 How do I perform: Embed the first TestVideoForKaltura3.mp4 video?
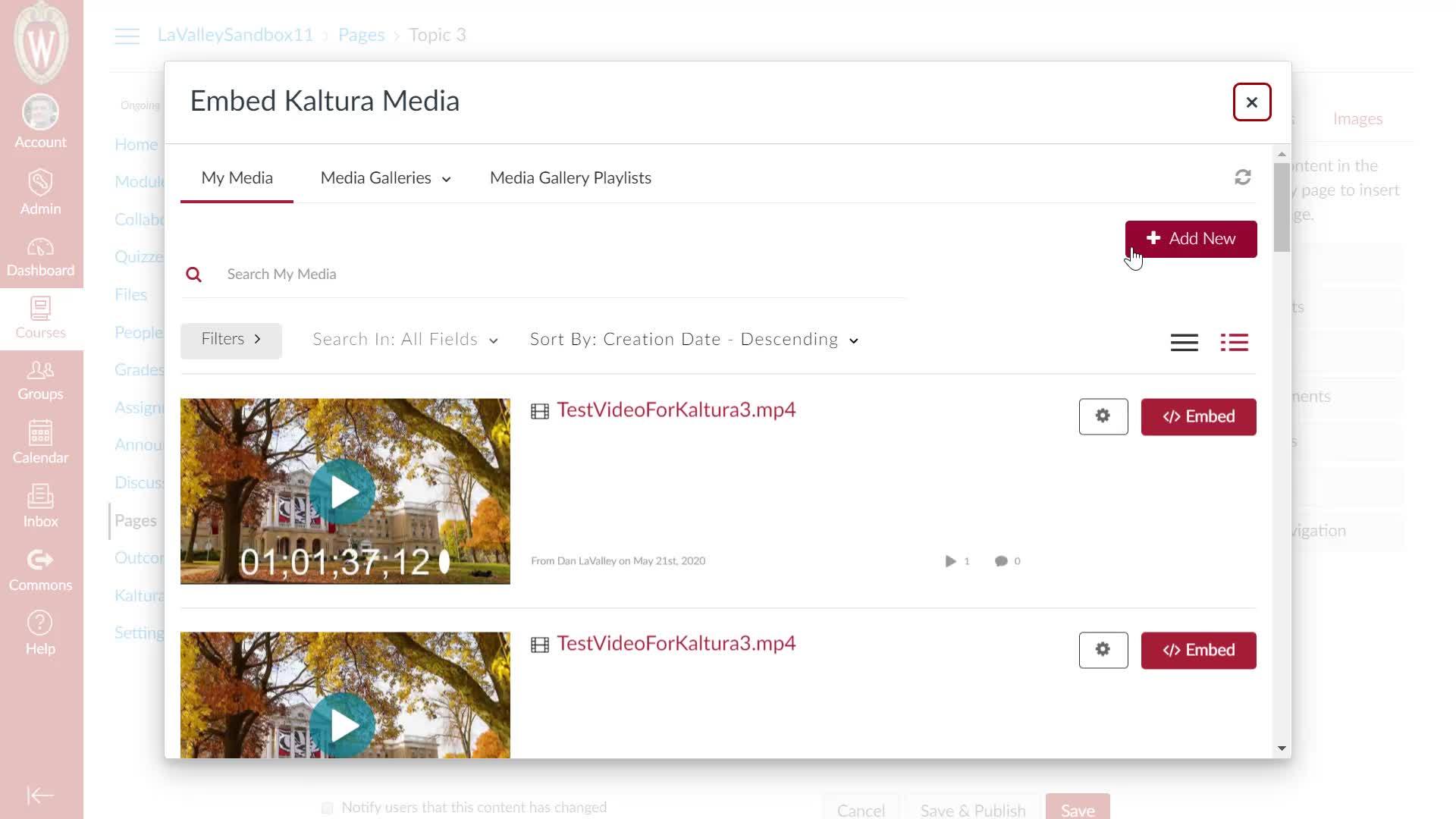tap(1198, 416)
